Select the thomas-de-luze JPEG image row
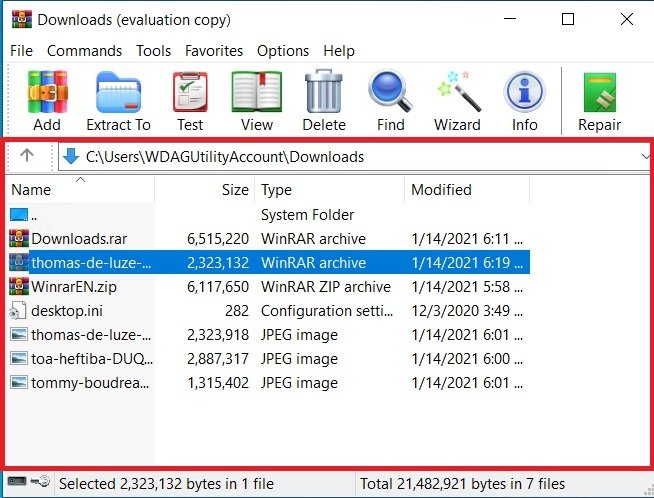Viewport: 654px width, 498px height. click(269, 335)
